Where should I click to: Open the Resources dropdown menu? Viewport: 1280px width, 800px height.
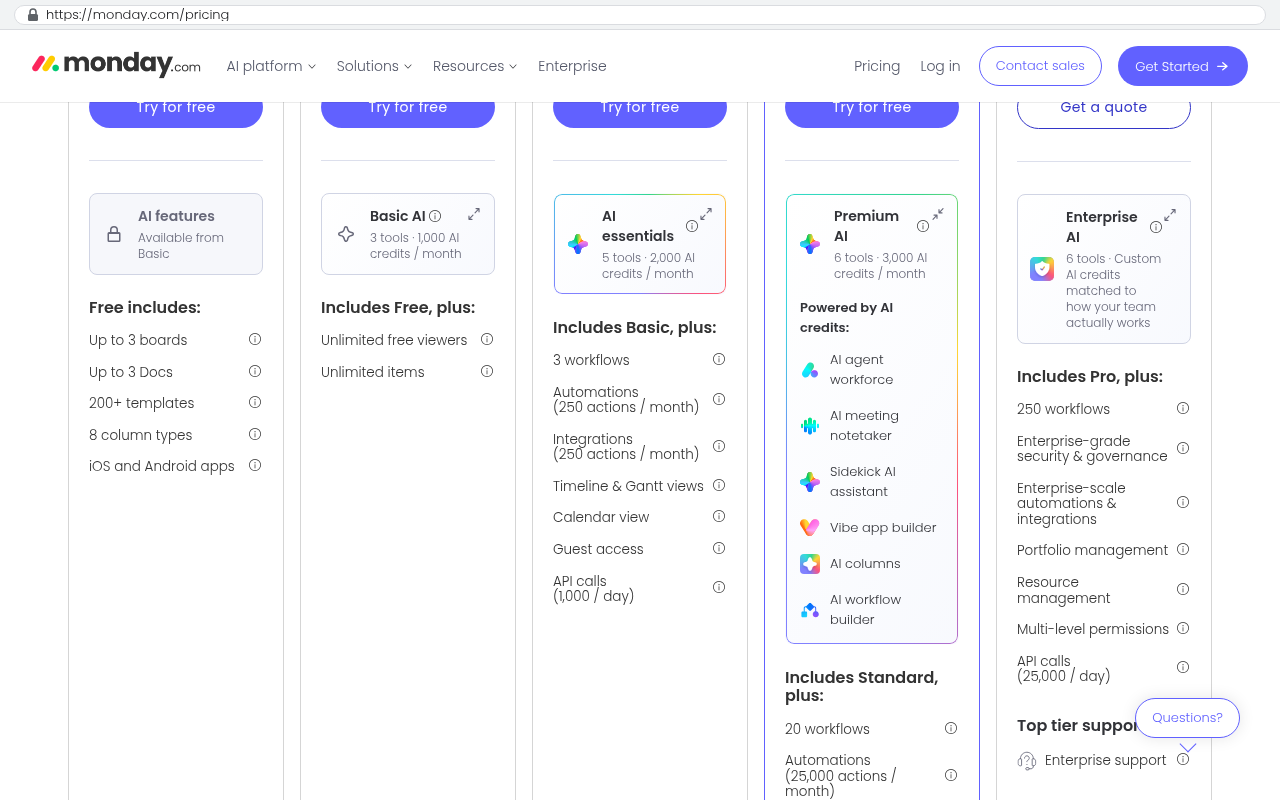pos(475,66)
